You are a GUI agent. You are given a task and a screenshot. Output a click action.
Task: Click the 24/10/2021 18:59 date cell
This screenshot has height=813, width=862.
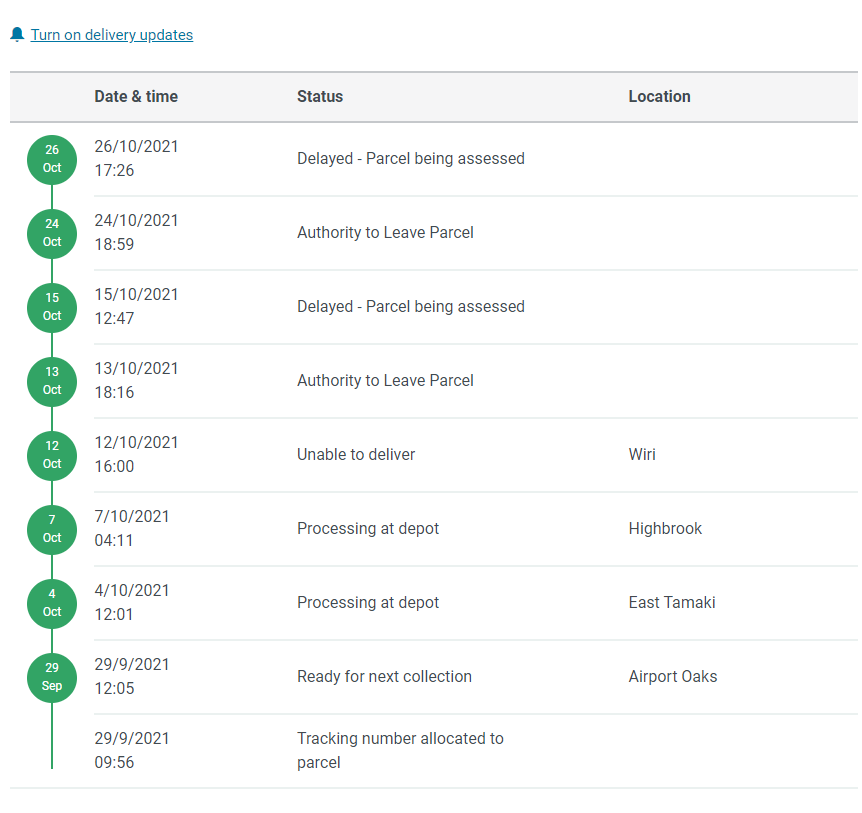coord(136,233)
